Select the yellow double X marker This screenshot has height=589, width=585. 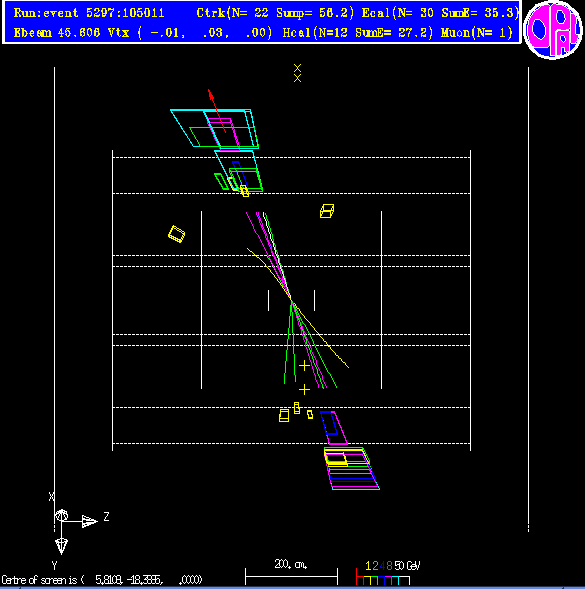click(297, 73)
